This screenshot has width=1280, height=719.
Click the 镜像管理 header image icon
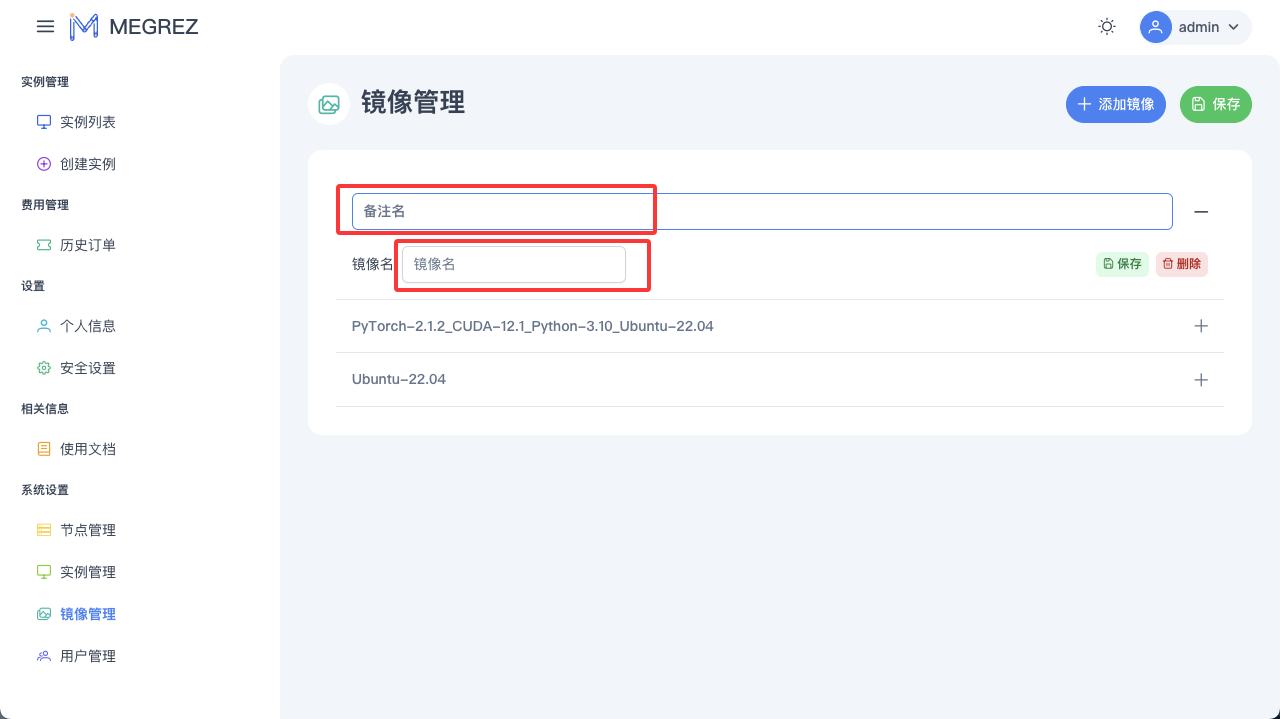point(328,103)
